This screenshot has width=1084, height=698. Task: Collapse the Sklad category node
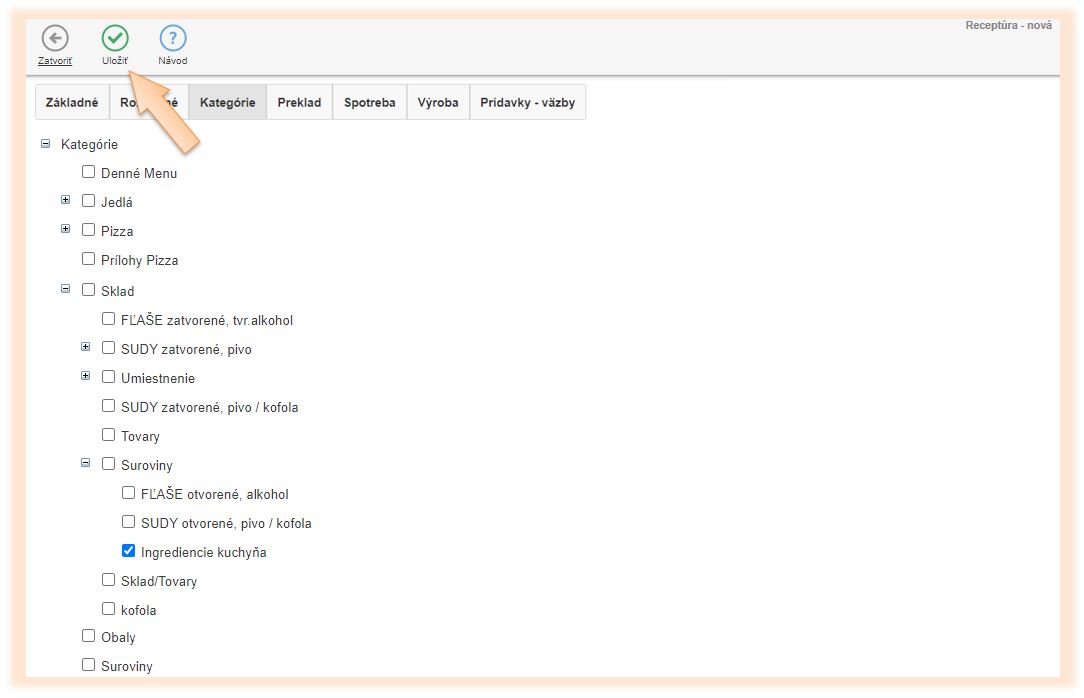click(x=66, y=289)
